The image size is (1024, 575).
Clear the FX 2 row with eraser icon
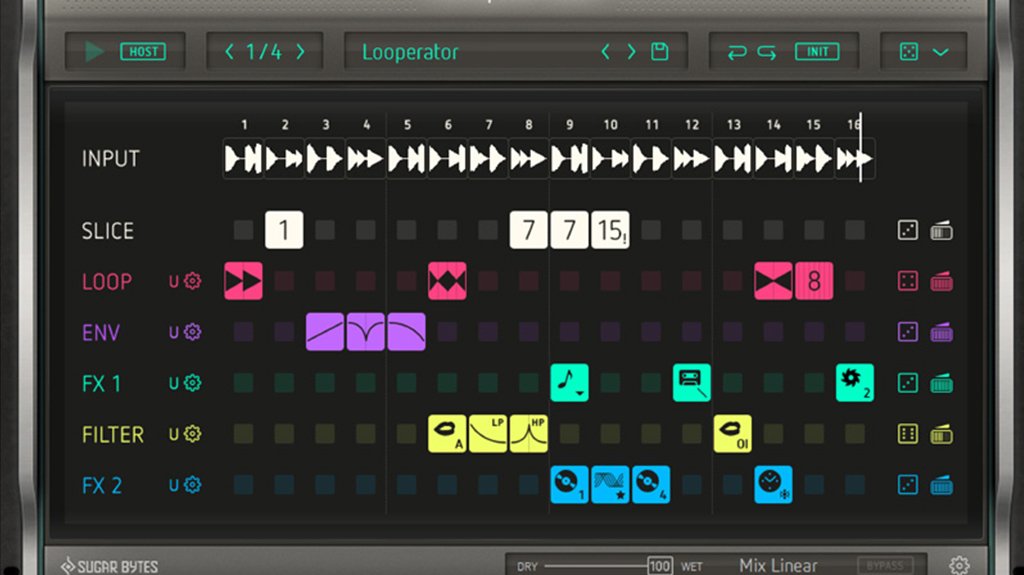941,485
